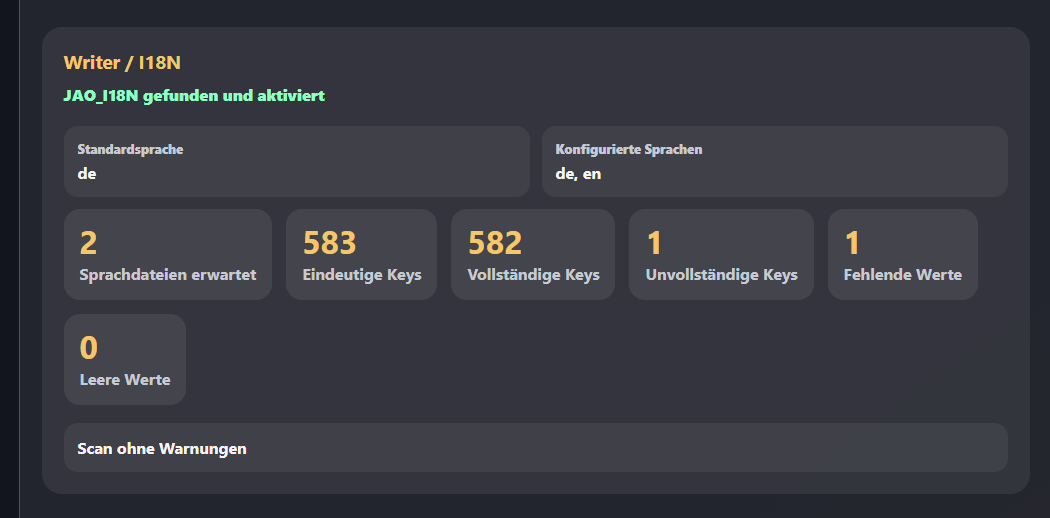Click the 0 empty values count
Viewport: 1050px width, 518px height.
89,347
